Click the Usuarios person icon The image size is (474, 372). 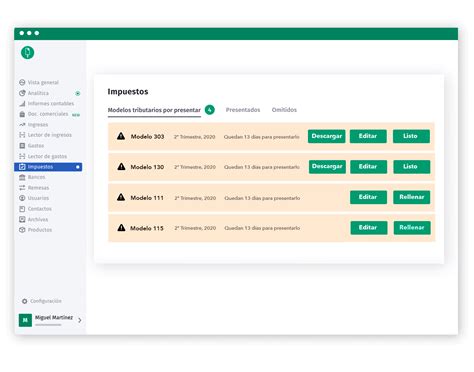point(22,198)
